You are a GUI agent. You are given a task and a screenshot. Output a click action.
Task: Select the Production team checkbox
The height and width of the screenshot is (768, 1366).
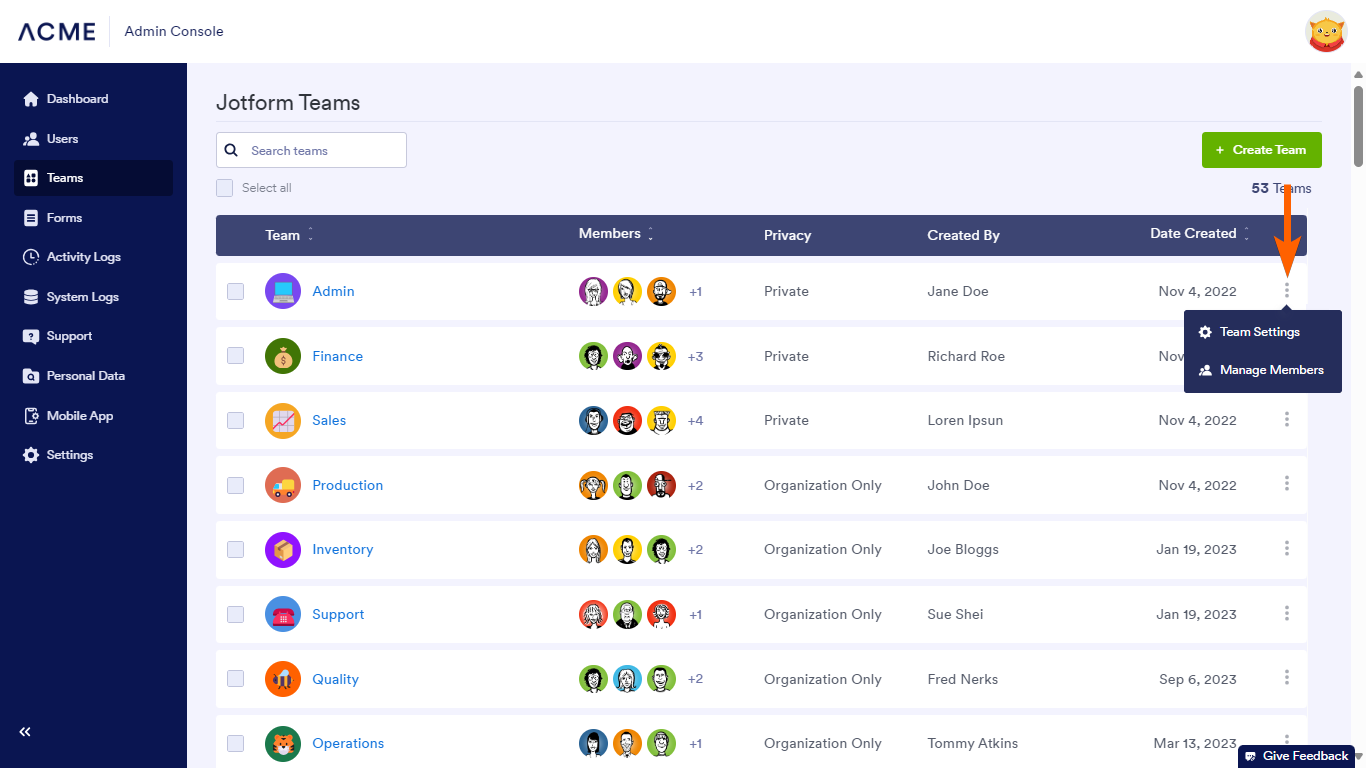tap(236, 485)
